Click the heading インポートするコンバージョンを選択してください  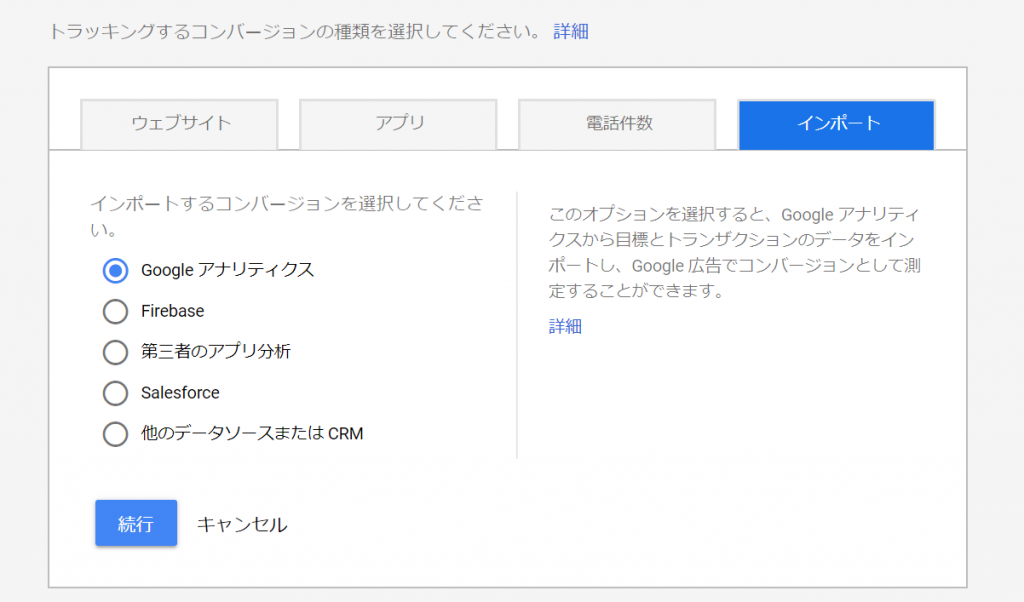click(x=287, y=216)
